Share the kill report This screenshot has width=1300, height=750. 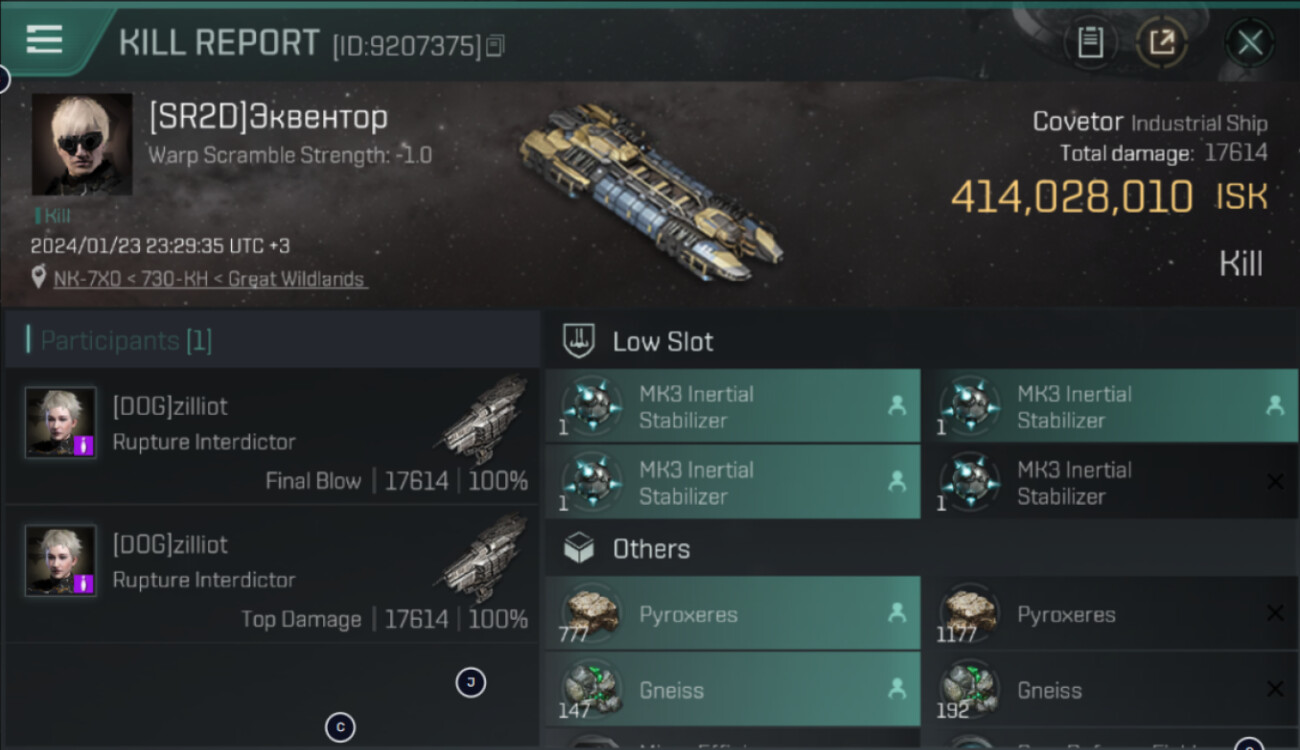tap(1162, 43)
